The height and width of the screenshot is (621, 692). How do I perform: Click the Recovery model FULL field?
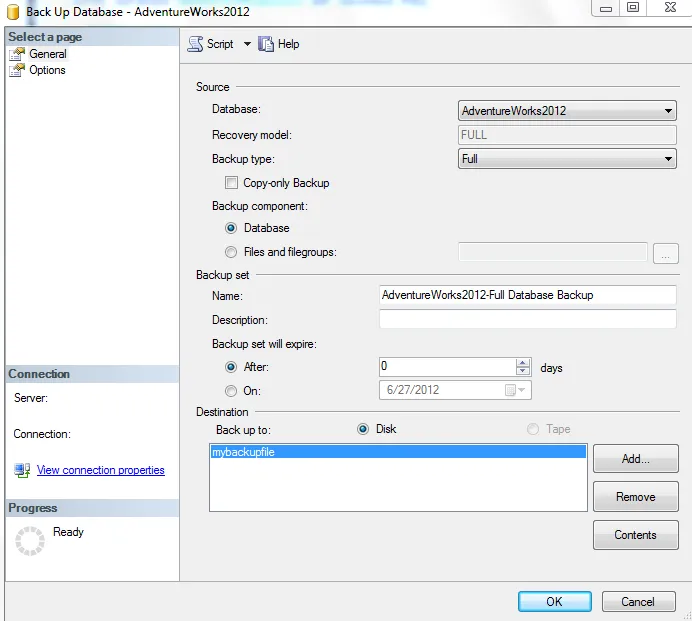567,135
